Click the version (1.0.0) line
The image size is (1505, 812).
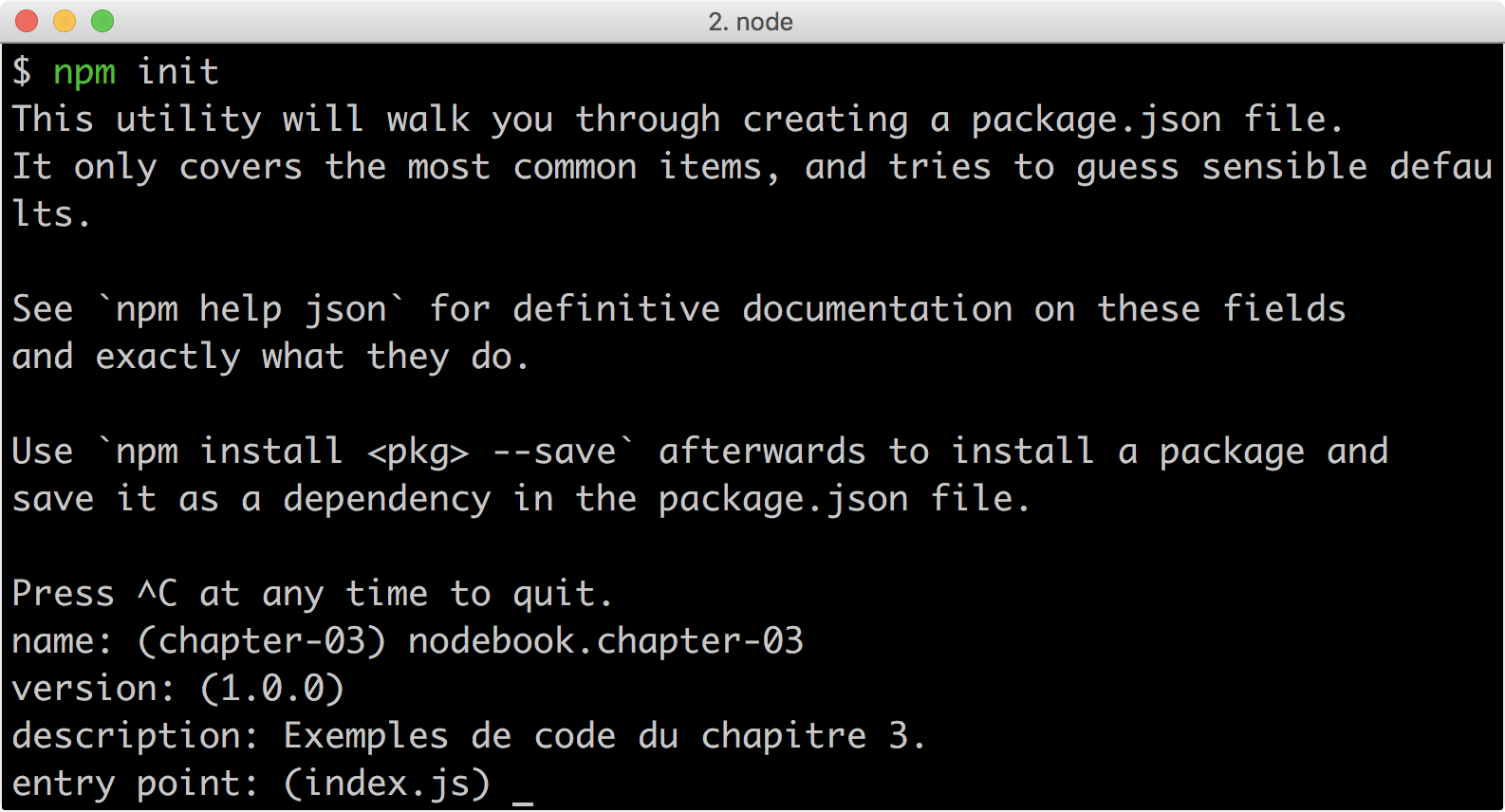click(176, 688)
